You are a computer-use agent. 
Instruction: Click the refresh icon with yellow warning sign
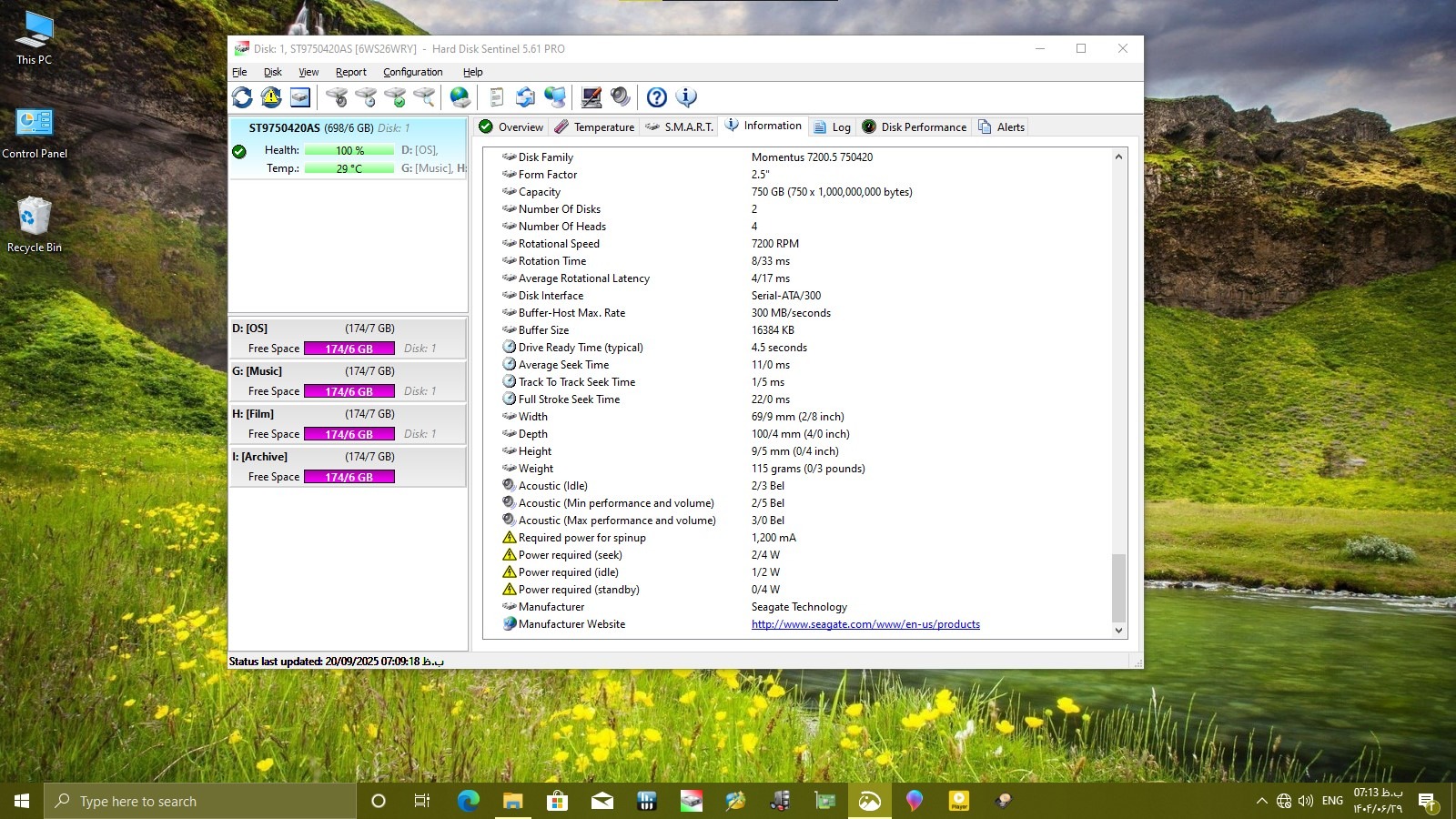tap(271, 97)
